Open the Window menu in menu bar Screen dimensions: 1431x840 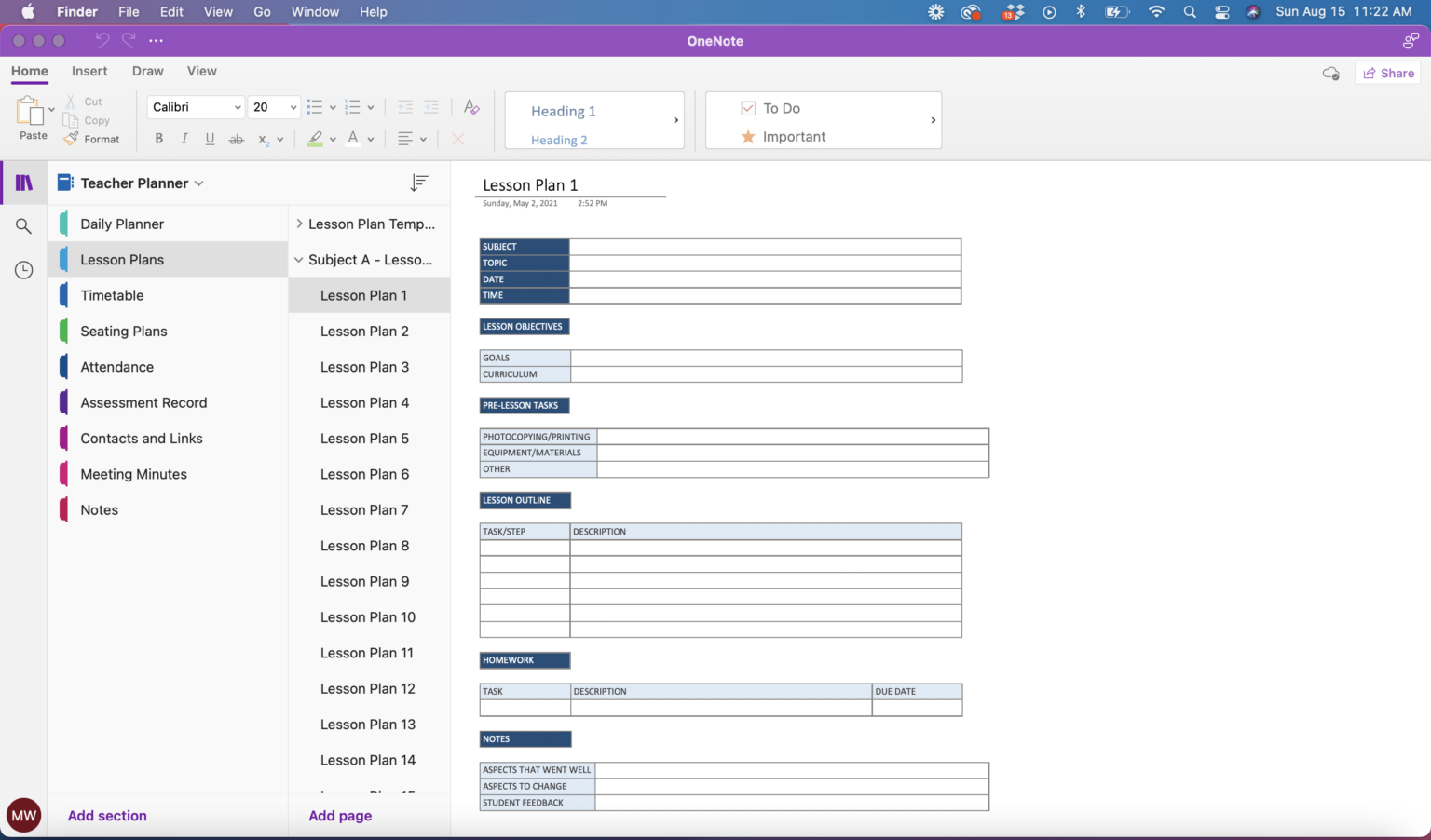point(315,11)
